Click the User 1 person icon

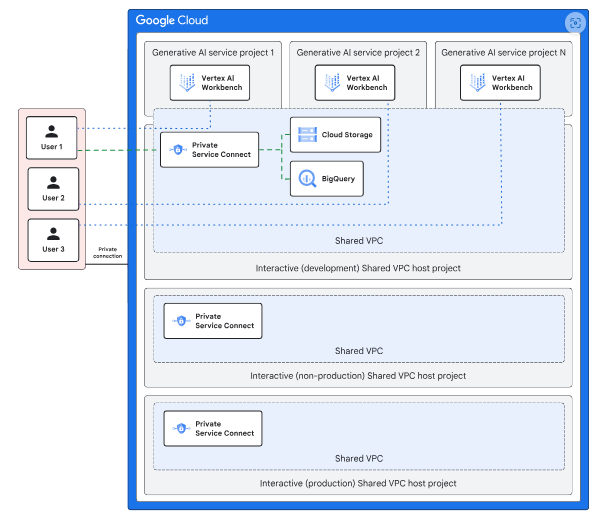point(52,130)
